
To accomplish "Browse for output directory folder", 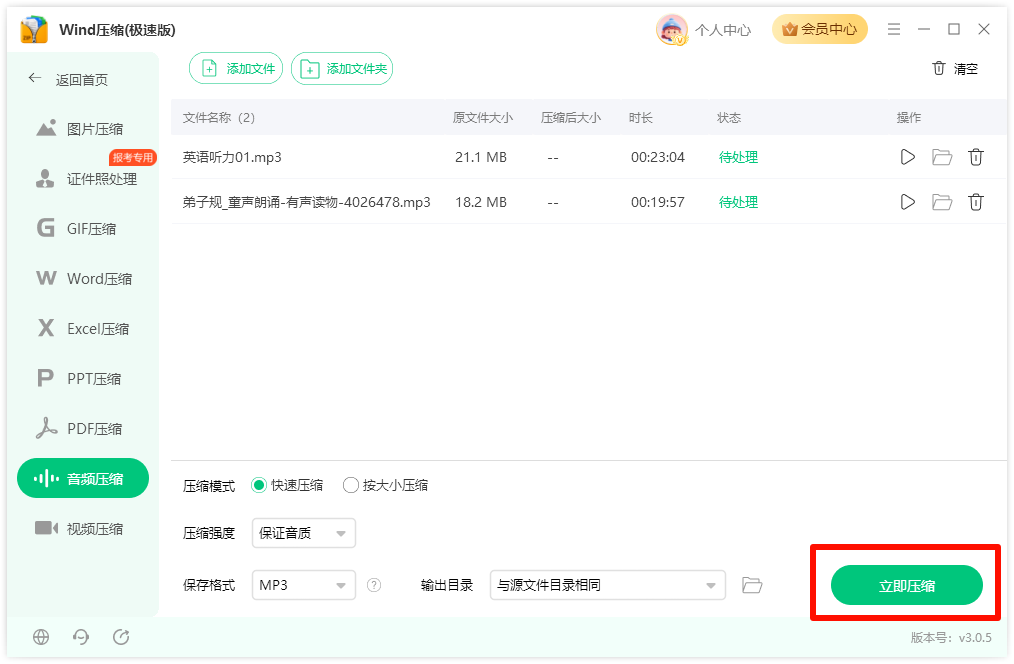I will click(x=751, y=585).
